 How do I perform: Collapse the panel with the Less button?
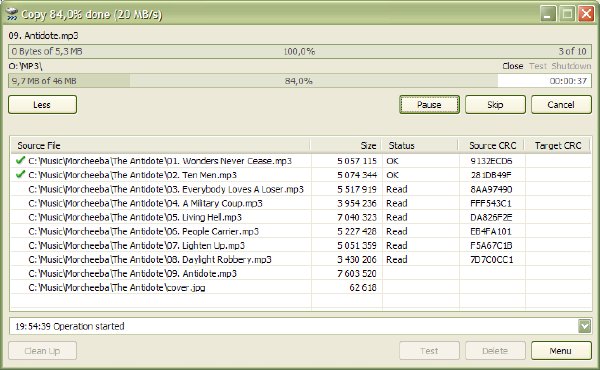[x=42, y=104]
